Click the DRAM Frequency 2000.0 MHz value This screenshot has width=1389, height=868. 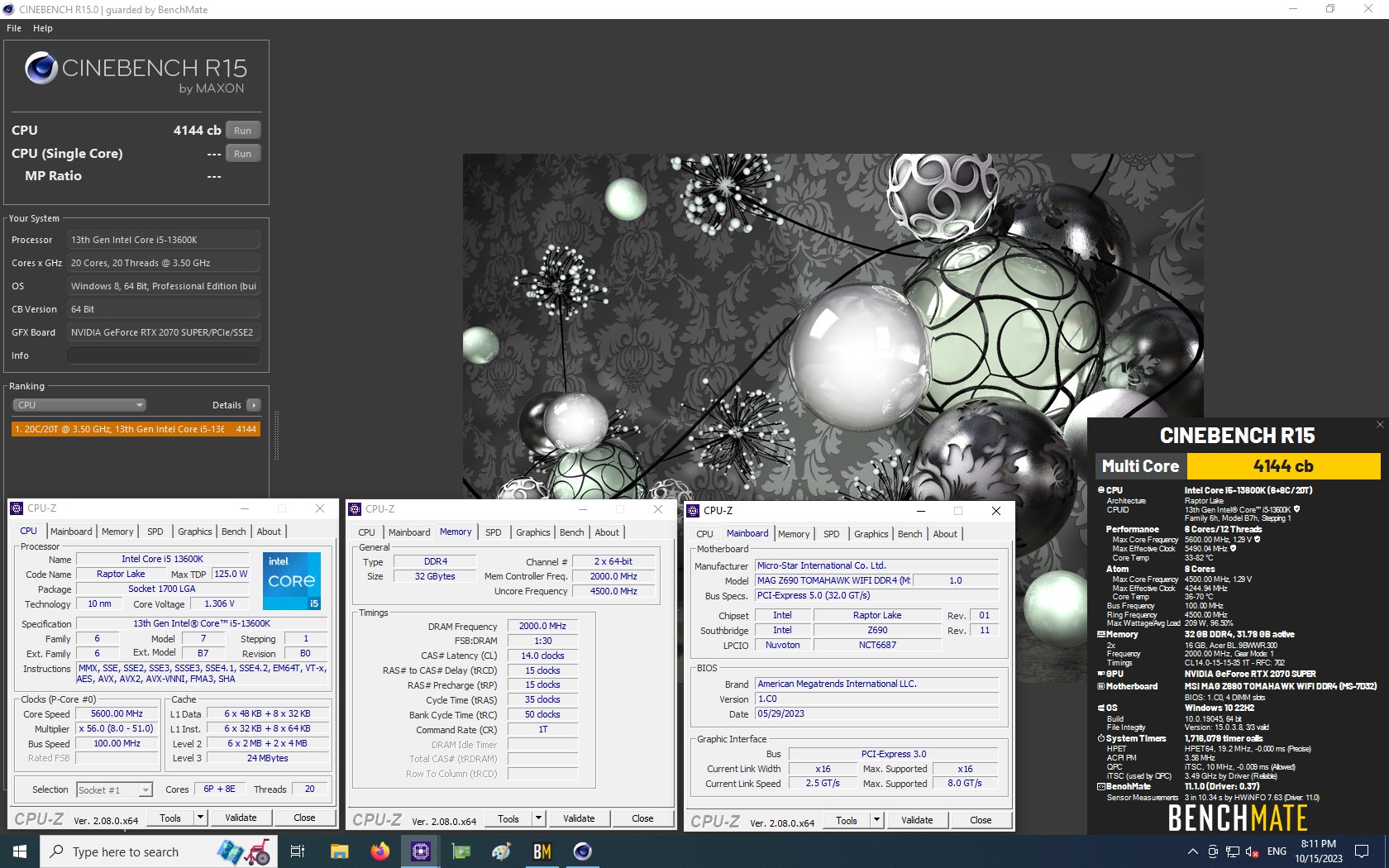pos(542,626)
